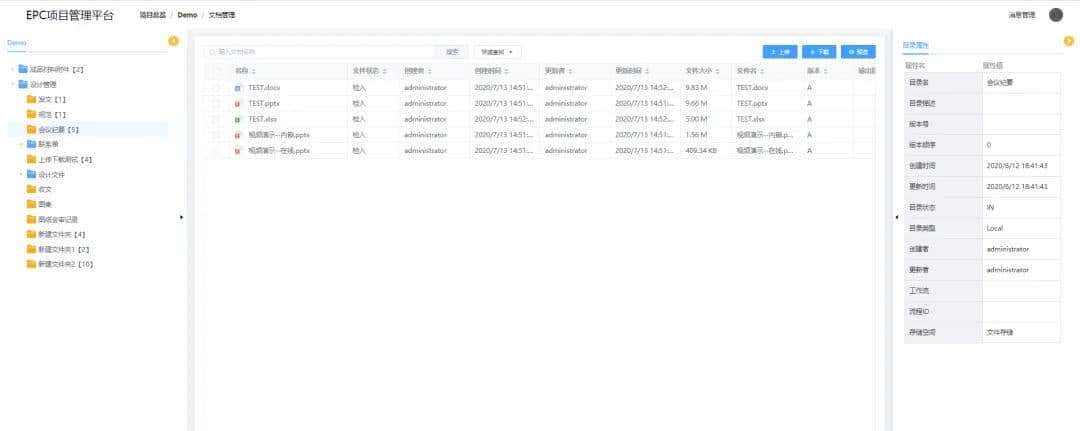Click the black triangle collapsing the right properties panel
Viewport: 1080px width, 431px height.
point(897,218)
